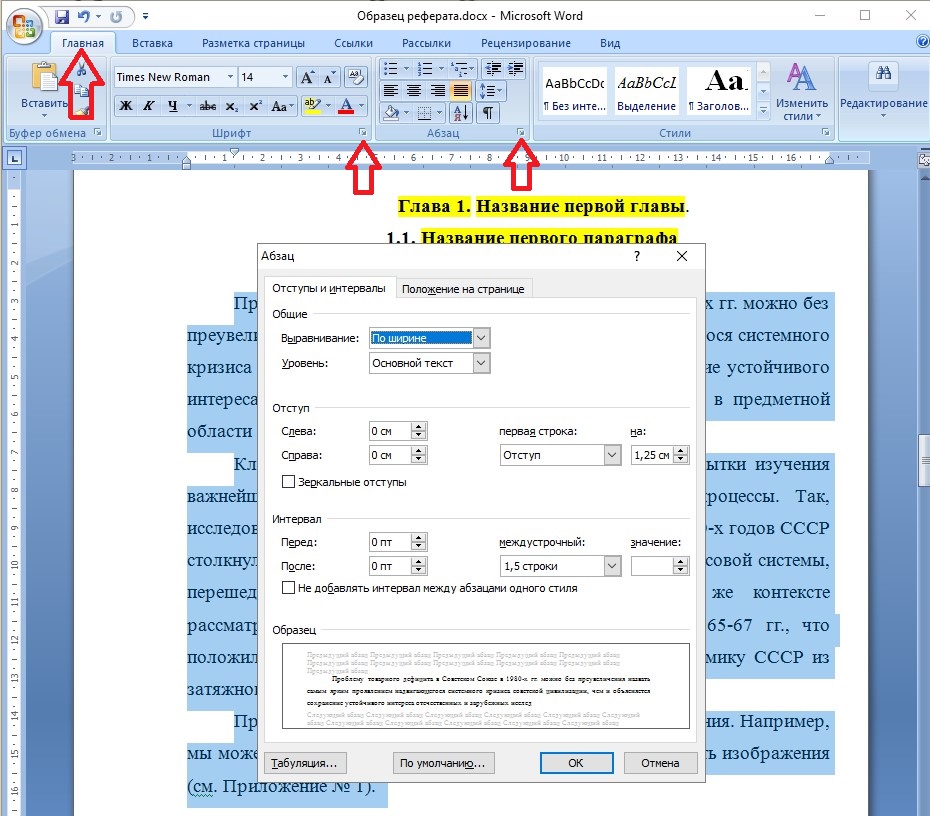Screen dimensions: 930x816
Task: Click the Save icon in quick access toolbar
Action: [x=62, y=16]
